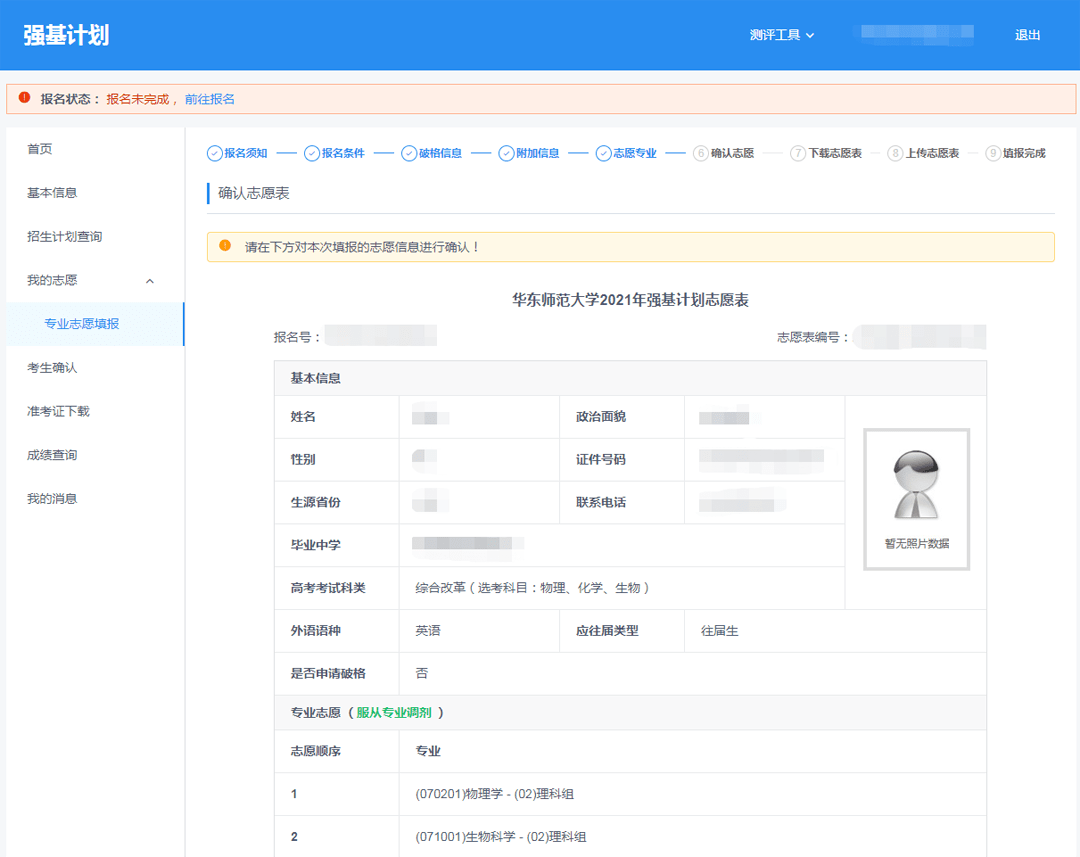The image size is (1080, 857).
Task: Open 准考证下载 from the sidebar
Action: [58, 411]
